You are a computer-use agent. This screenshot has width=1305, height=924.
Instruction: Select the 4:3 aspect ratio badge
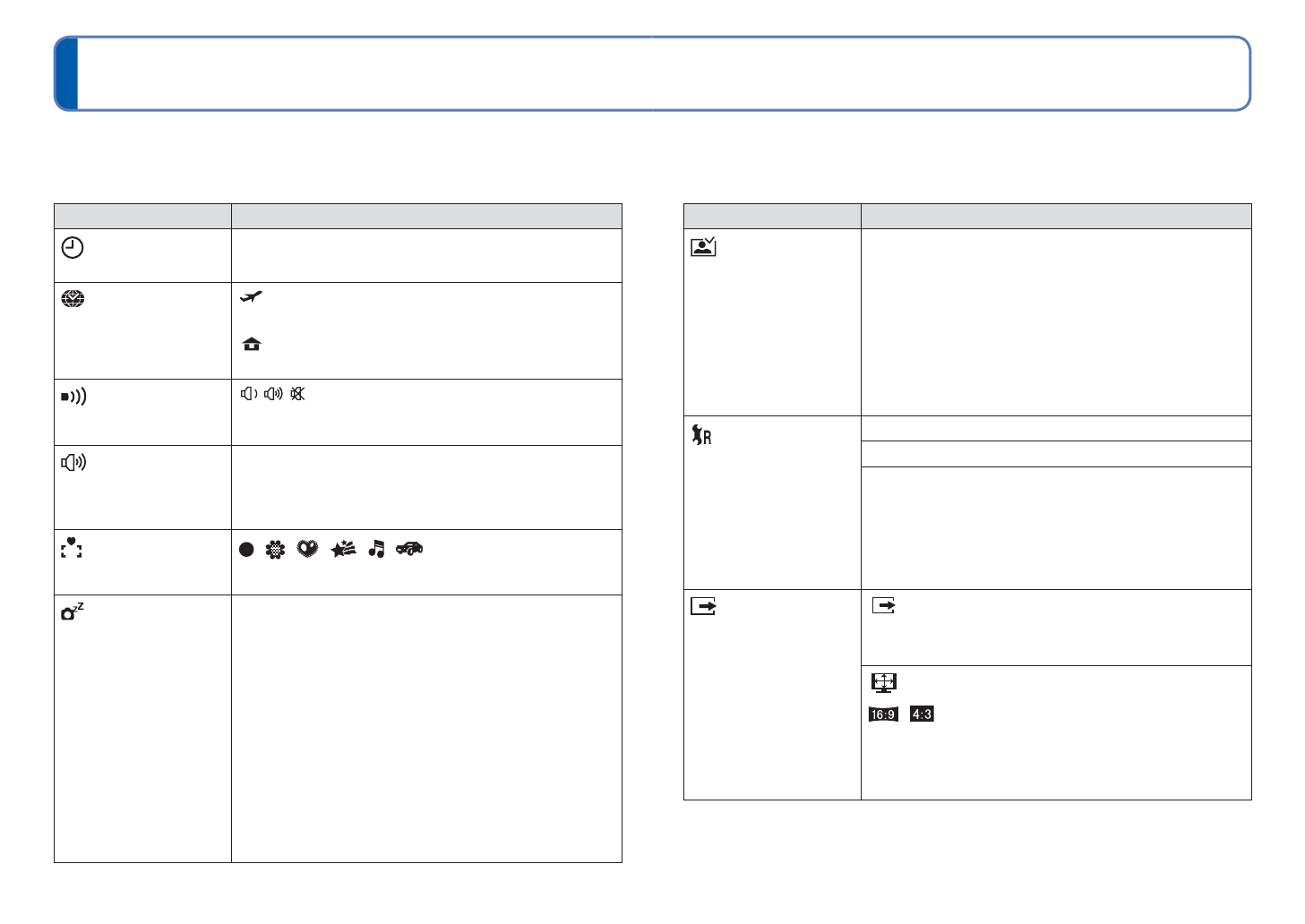click(x=922, y=714)
